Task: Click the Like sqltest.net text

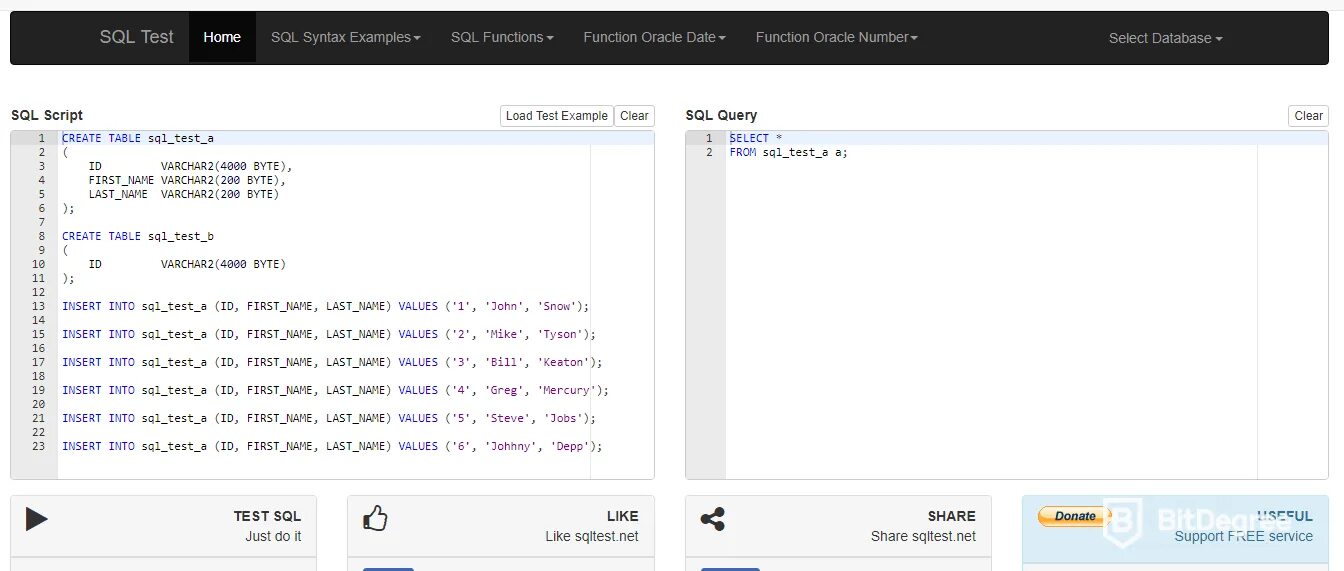Action: (592, 536)
